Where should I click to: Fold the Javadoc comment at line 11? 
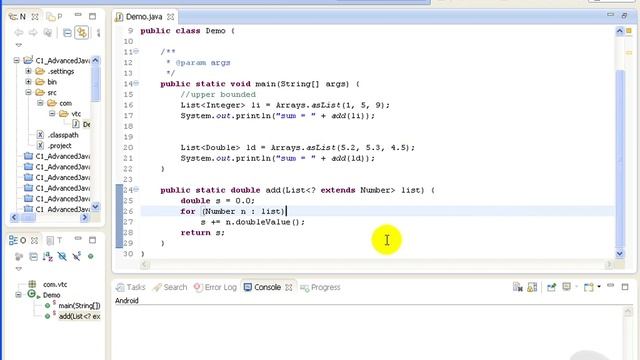[x=136, y=51]
